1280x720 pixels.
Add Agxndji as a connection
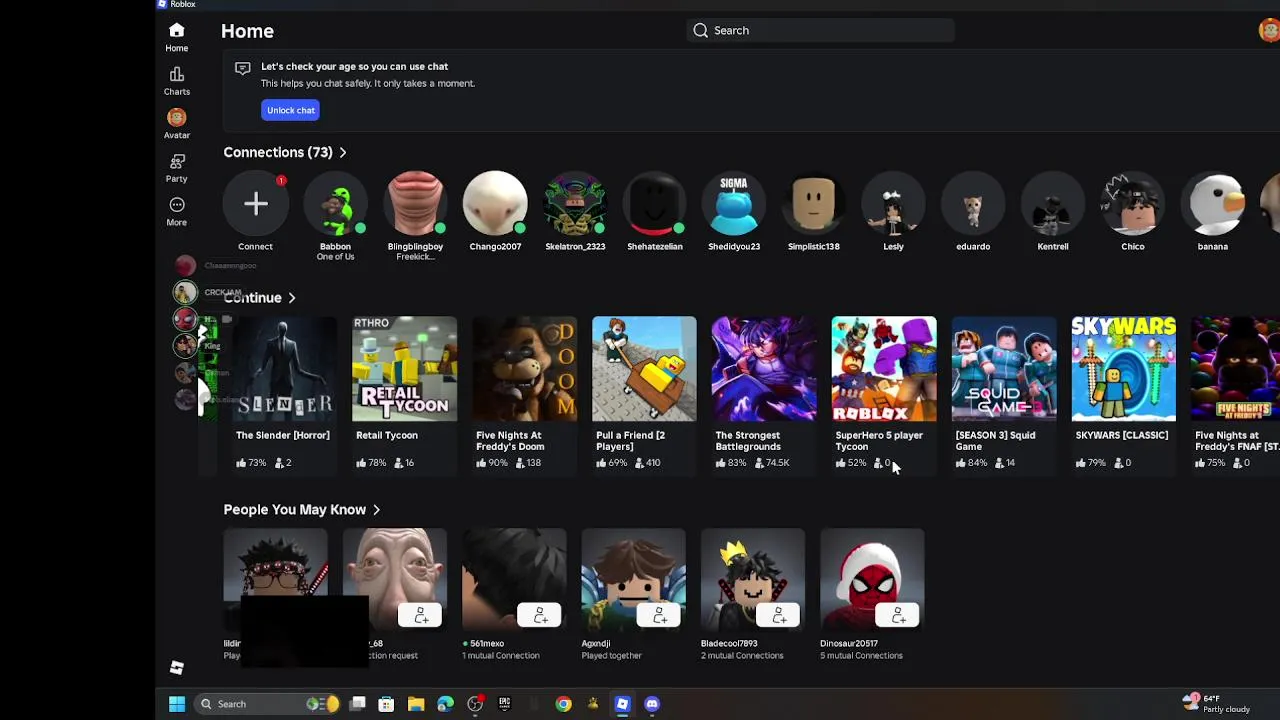coord(659,615)
